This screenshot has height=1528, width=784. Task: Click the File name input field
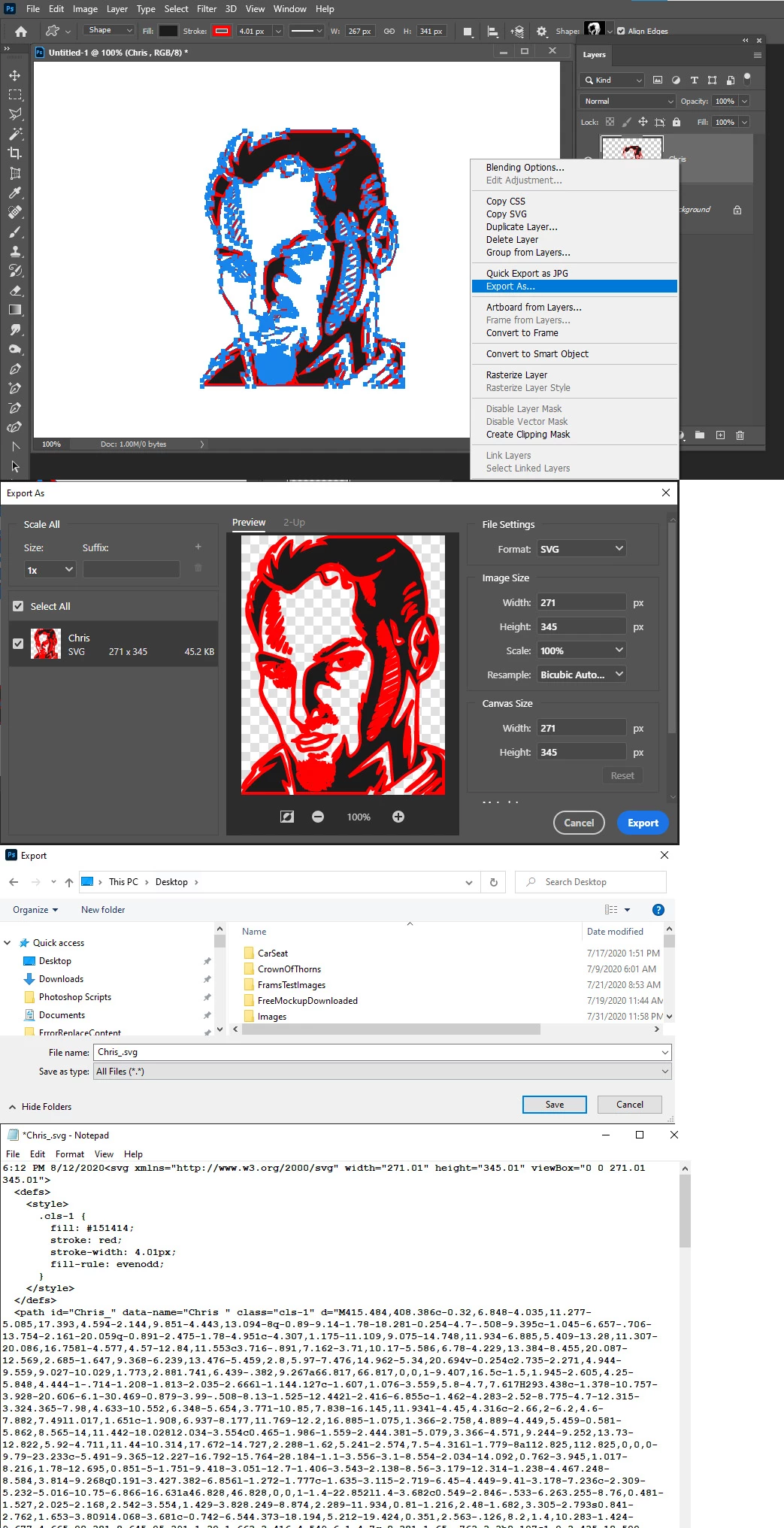click(382, 1053)
